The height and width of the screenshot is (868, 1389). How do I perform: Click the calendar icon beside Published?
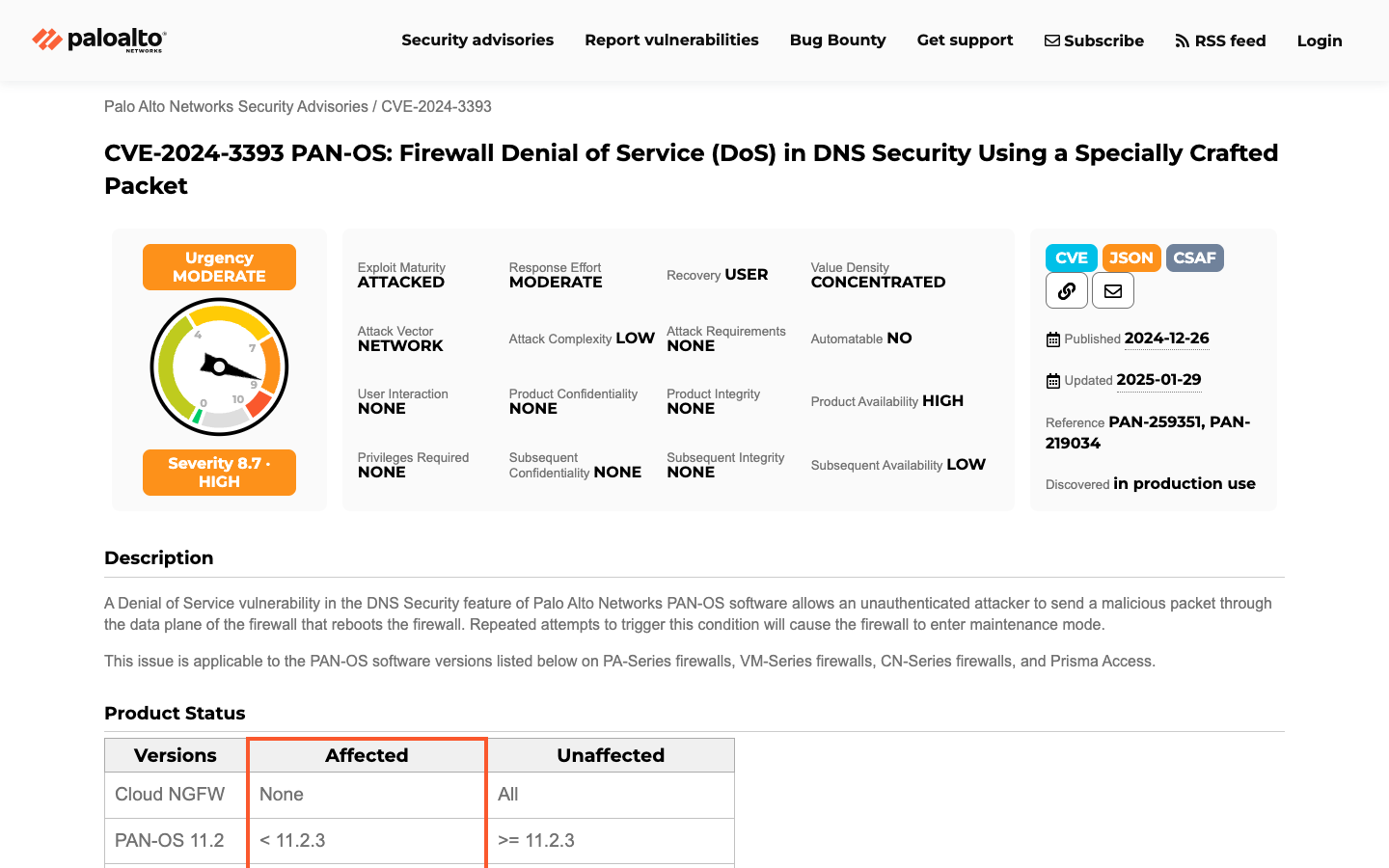click(x=1052, y=339)
